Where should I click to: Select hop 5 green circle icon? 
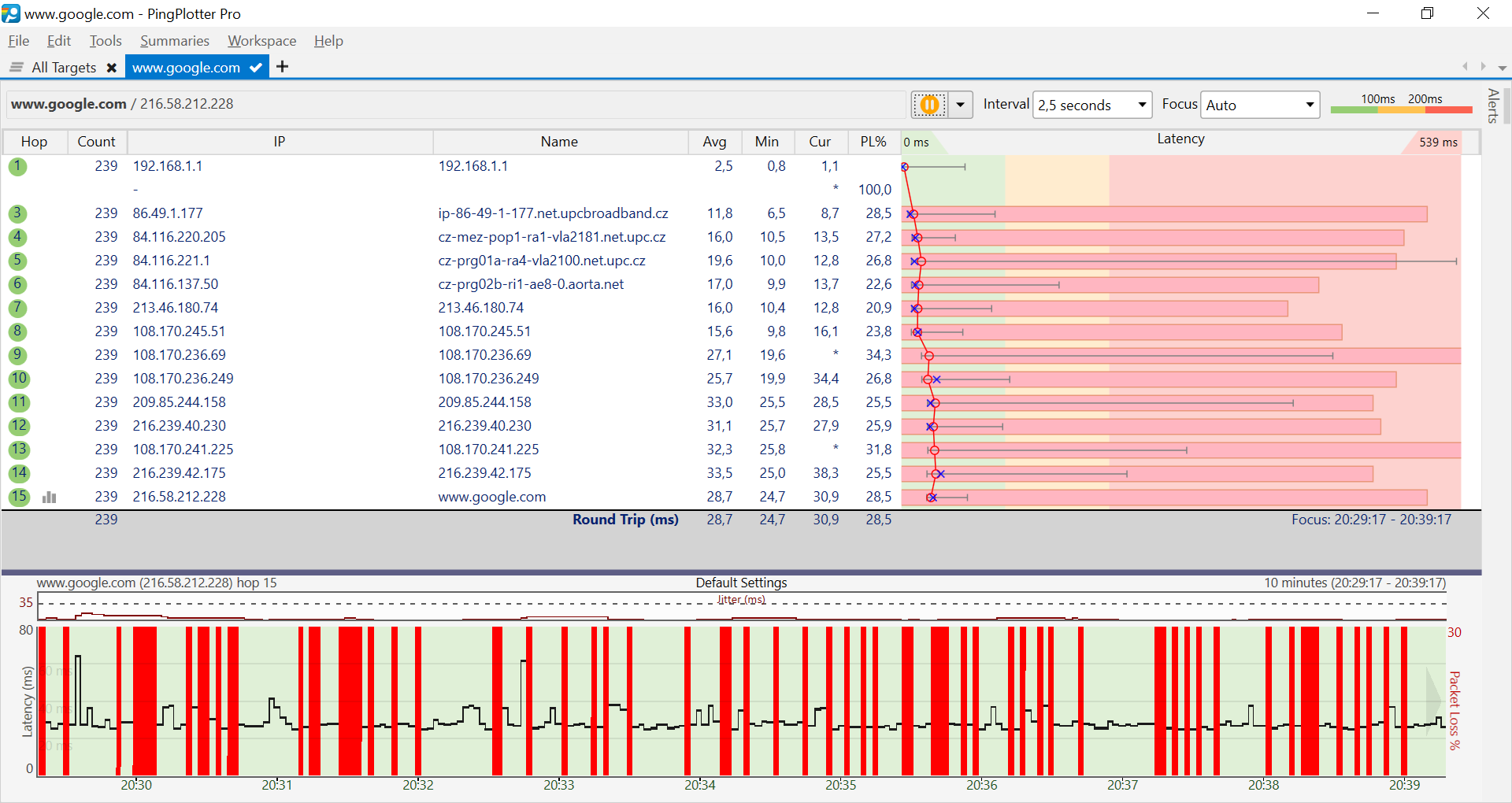pyautogui.click(x=18, y=261)
